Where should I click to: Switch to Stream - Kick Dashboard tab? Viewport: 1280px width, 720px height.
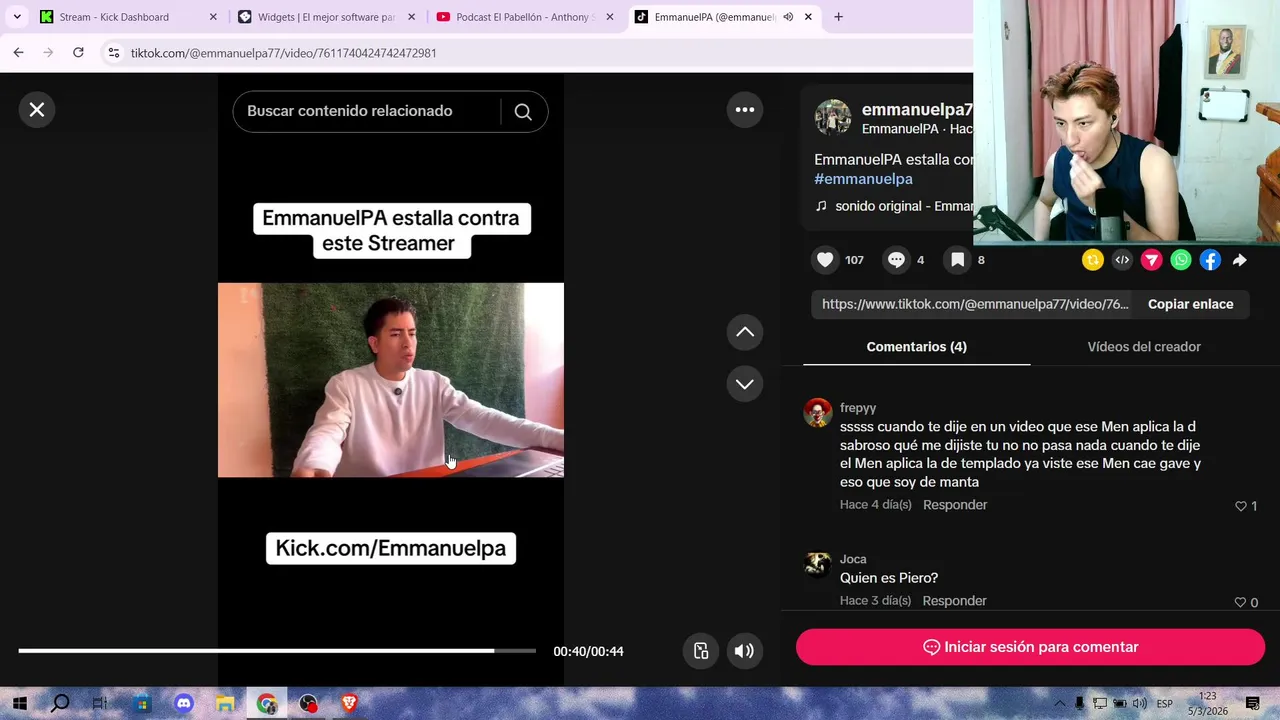pos(126,17)
